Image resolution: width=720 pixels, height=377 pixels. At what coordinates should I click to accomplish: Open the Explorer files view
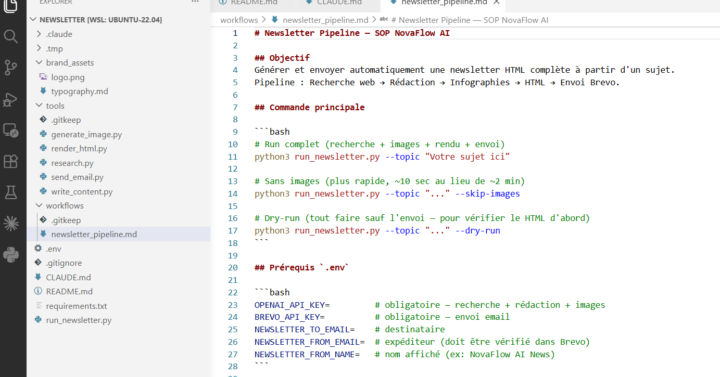[11, 6]
